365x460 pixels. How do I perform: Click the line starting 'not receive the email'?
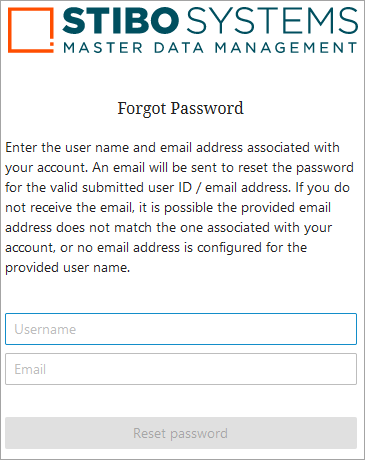point(168,208)
